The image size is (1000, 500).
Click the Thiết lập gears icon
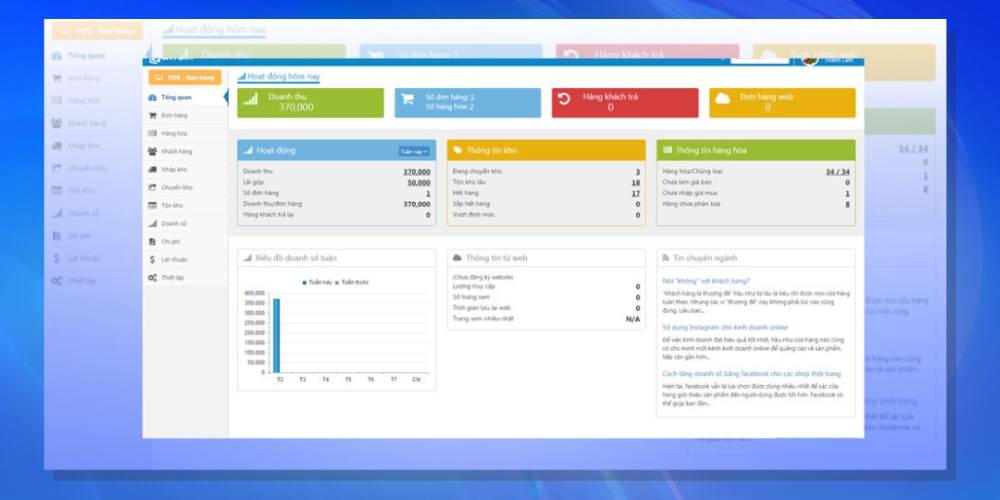(x=152, y=277)
